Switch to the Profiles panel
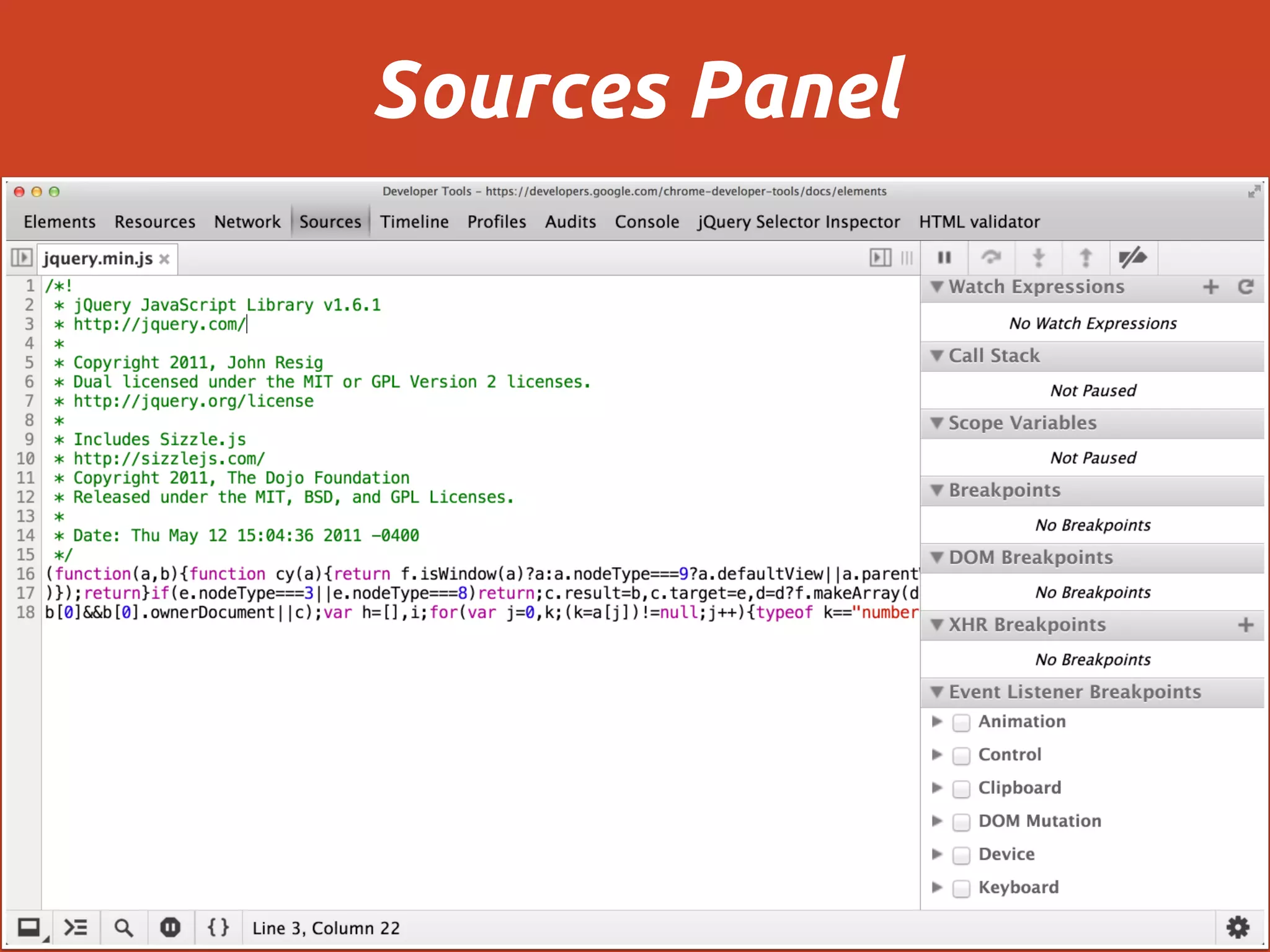Viewport: 1270px width, 952px height. pyautogui.click(x=497, y=222)
